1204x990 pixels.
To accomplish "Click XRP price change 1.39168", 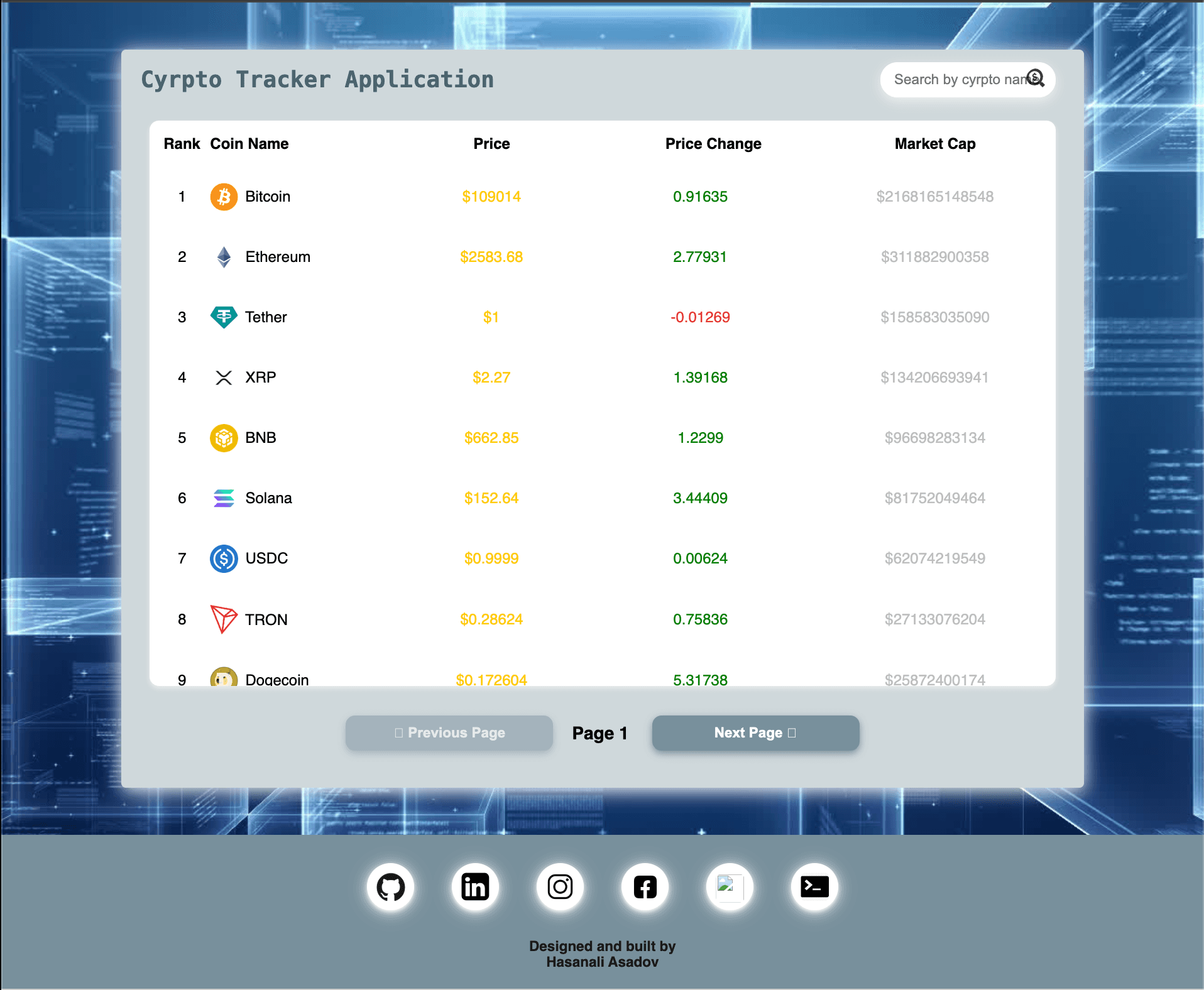I will (x=700, y=378).
